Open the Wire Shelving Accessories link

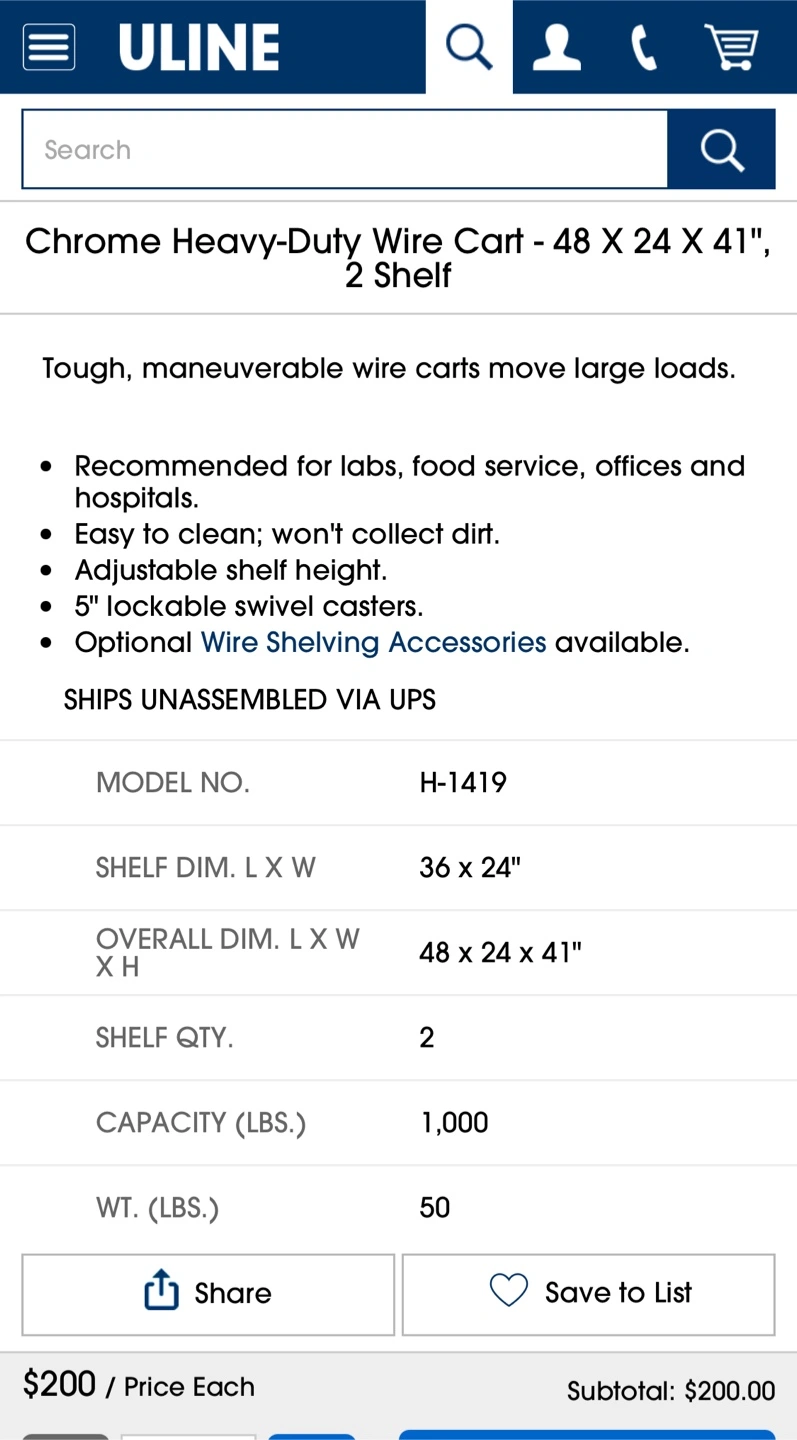pos(374,642)
